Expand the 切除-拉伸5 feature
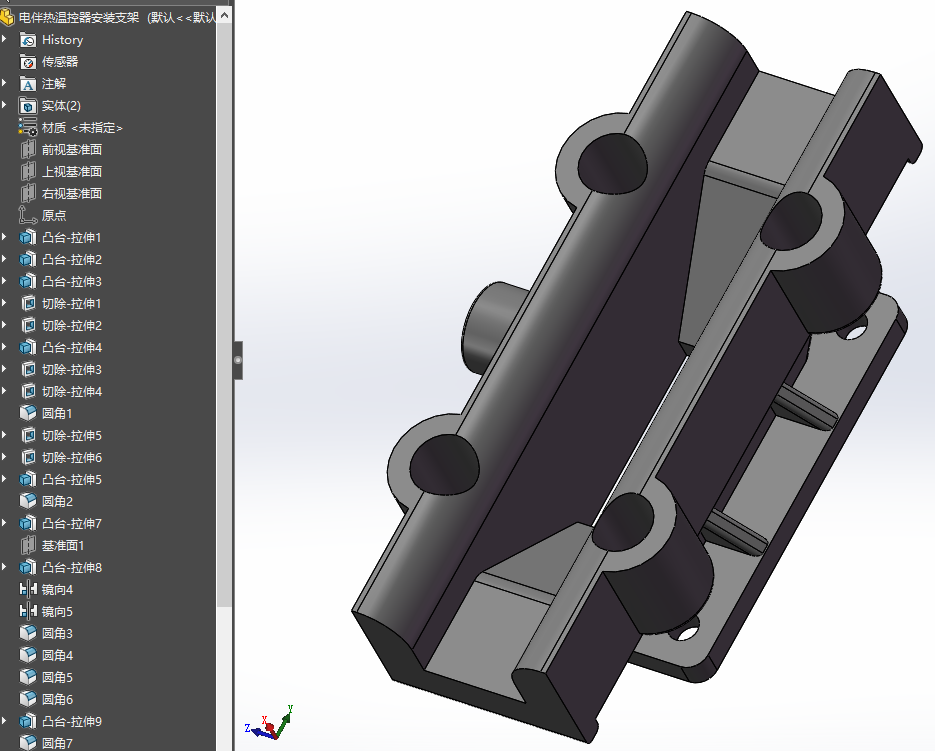The image size is (935, 751). [5, 435]
